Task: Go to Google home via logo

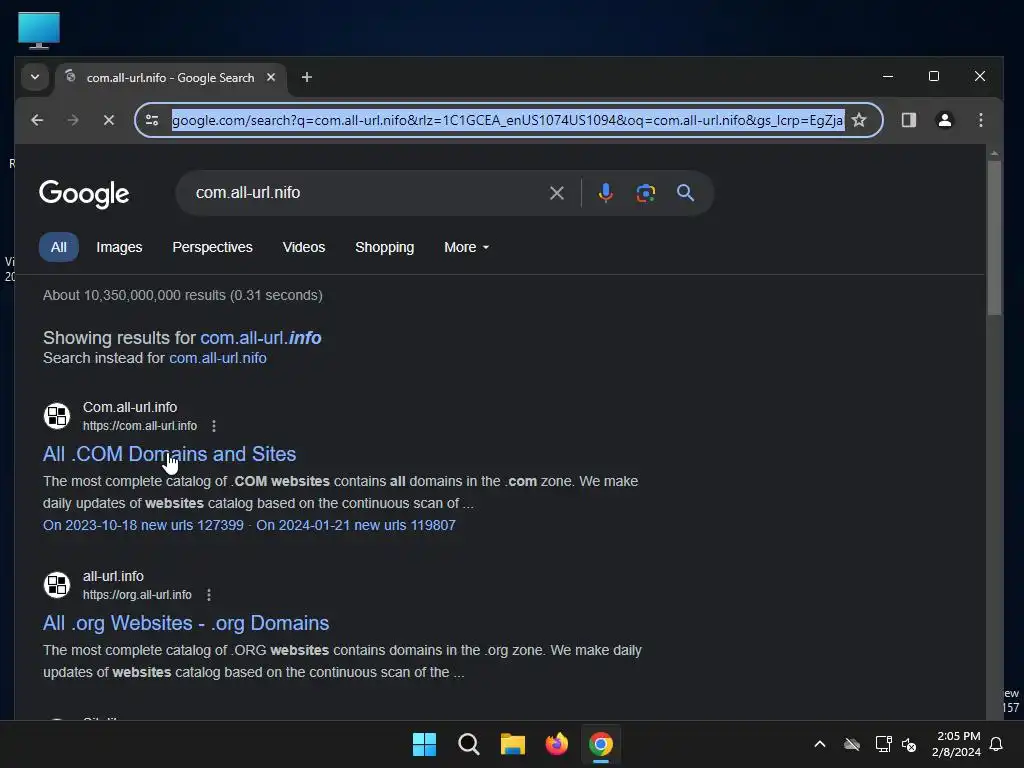Action: click(x=84, y=194)
